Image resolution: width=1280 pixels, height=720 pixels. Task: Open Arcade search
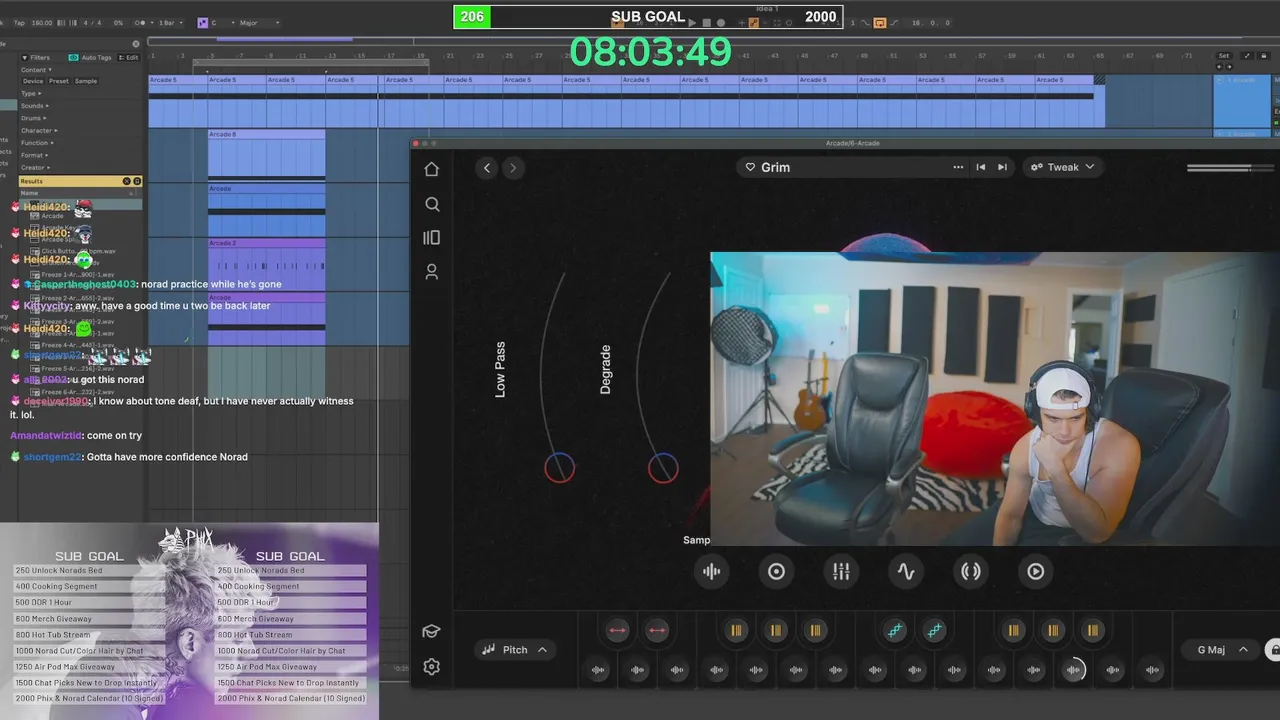[x=432, y=204]
